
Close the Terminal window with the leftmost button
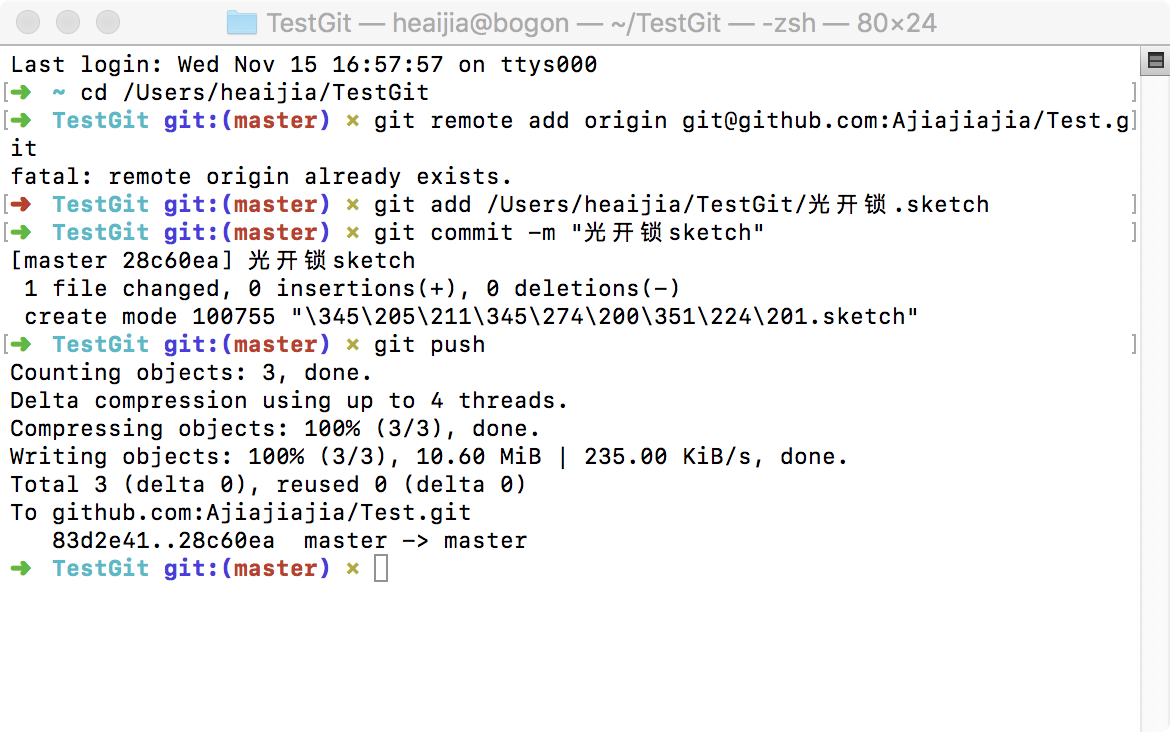pyautogui.click(x=28, y=22)
